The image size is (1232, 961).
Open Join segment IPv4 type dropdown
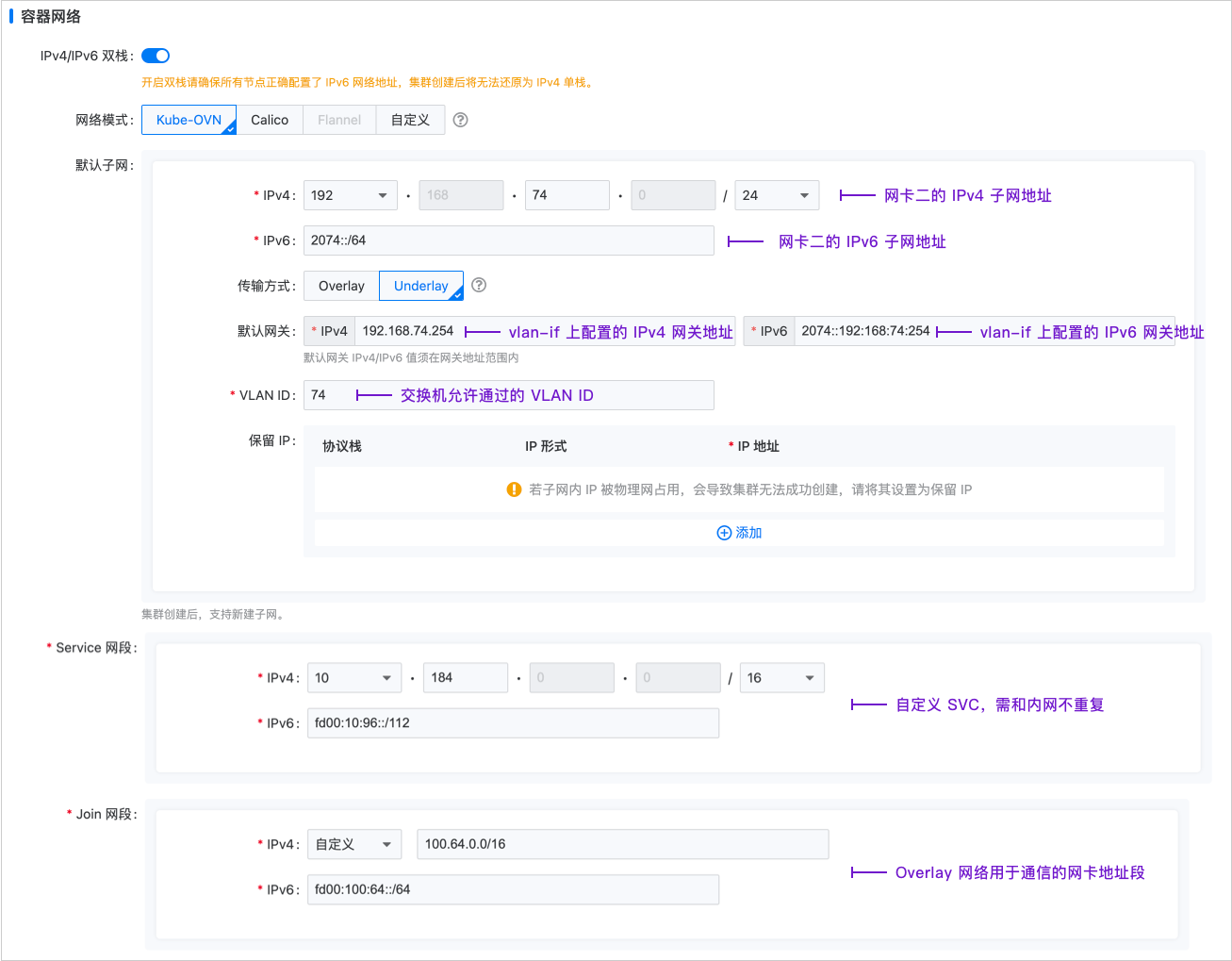click(x=353, y=844)
